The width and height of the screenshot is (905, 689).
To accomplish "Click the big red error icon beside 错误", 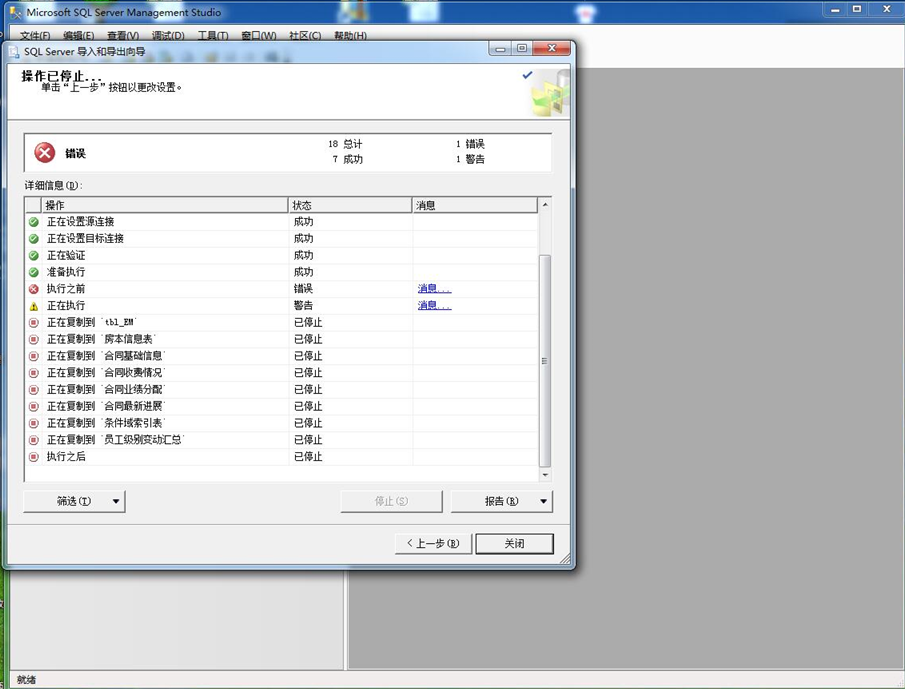I will [x=44, y=153].
